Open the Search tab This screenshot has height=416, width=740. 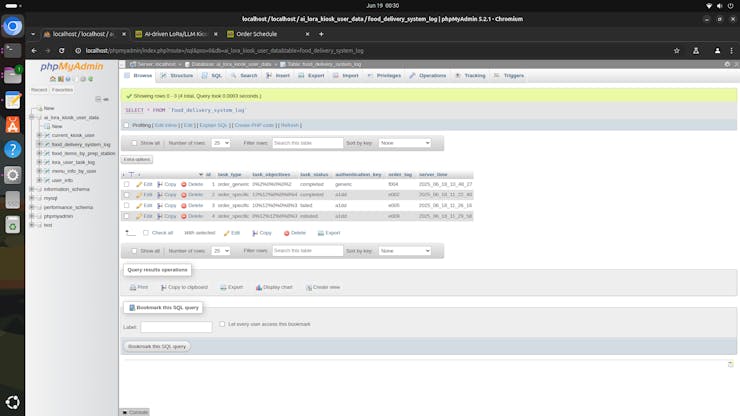pos(244,76)
